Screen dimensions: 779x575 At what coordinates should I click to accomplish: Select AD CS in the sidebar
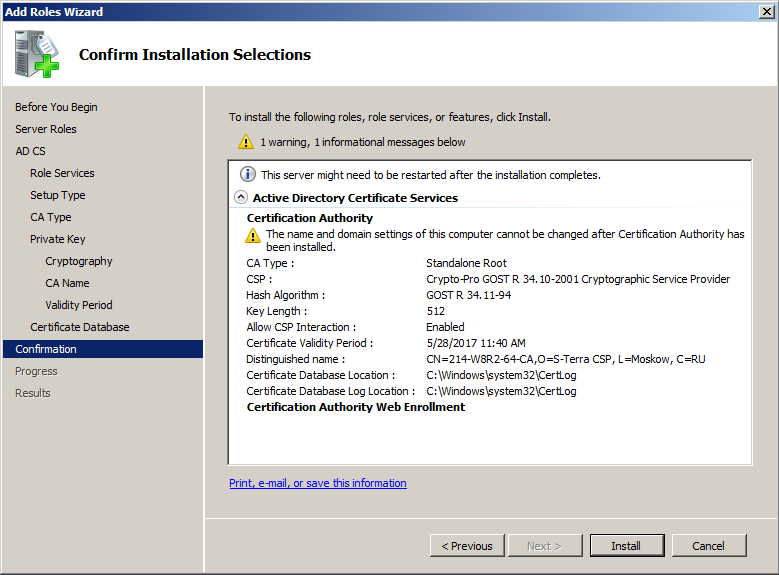tap(30, 151)
